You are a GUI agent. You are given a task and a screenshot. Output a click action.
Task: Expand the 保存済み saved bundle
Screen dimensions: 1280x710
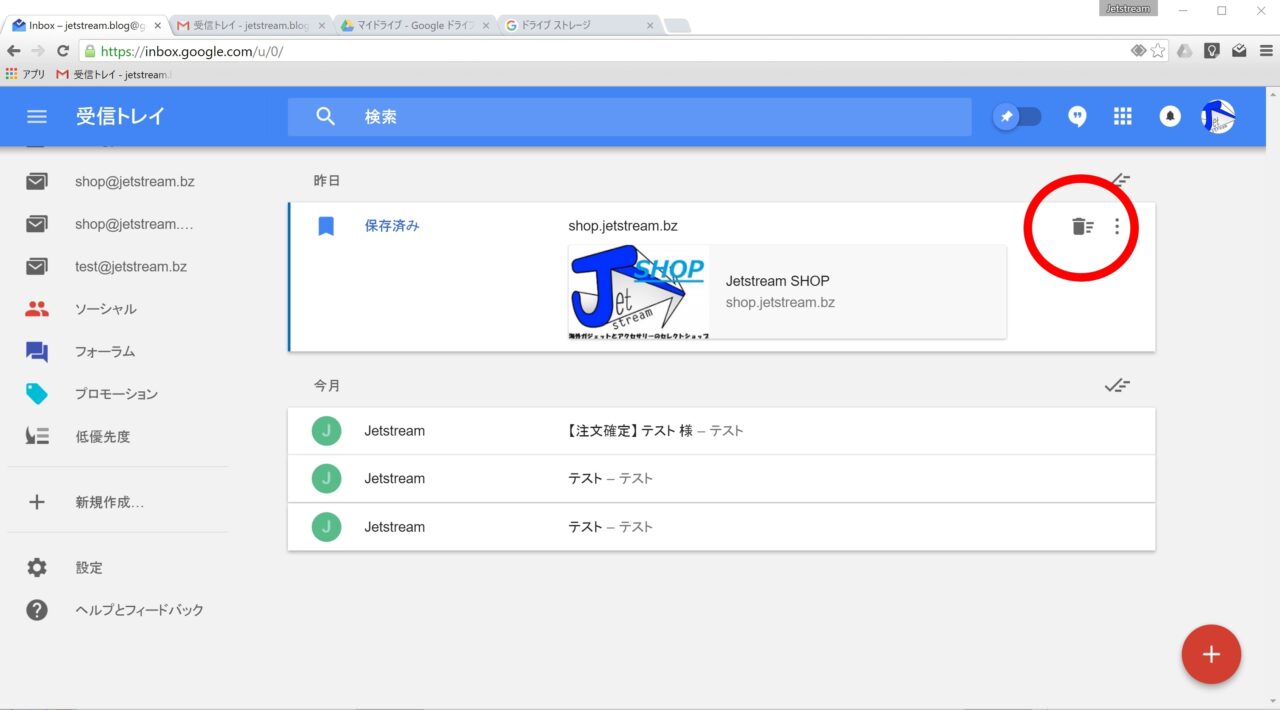coord(392,226)
